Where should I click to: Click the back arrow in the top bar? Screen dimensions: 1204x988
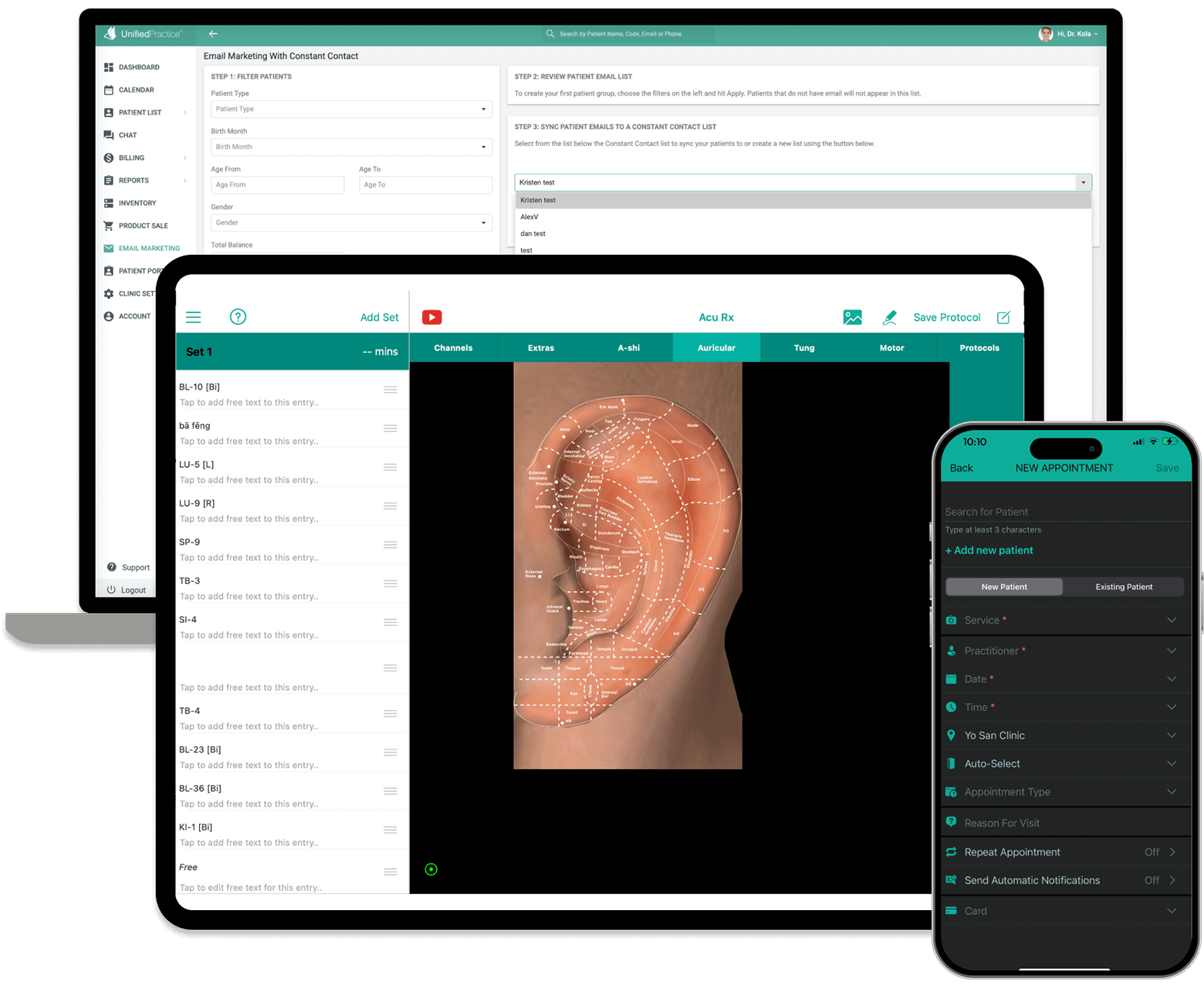[213, 34]
